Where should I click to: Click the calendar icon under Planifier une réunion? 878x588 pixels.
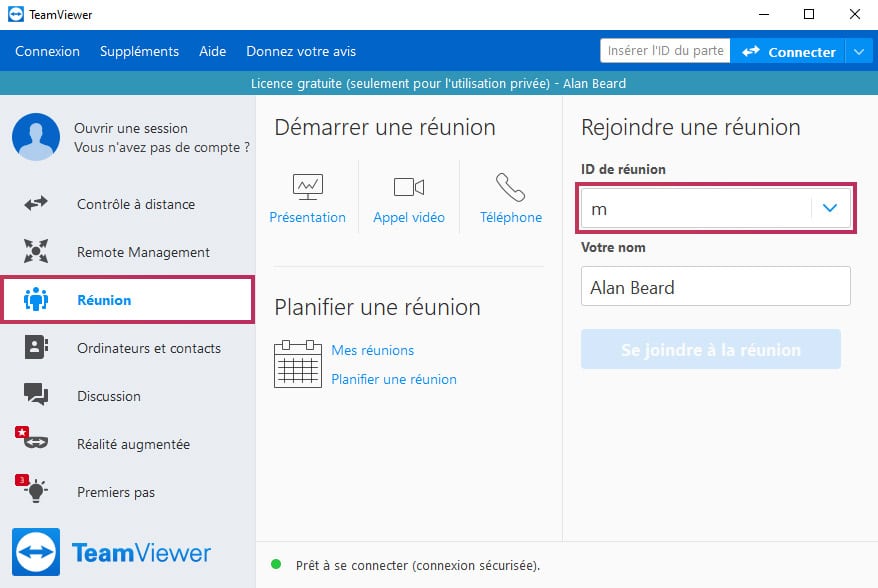tap(298, 364)
